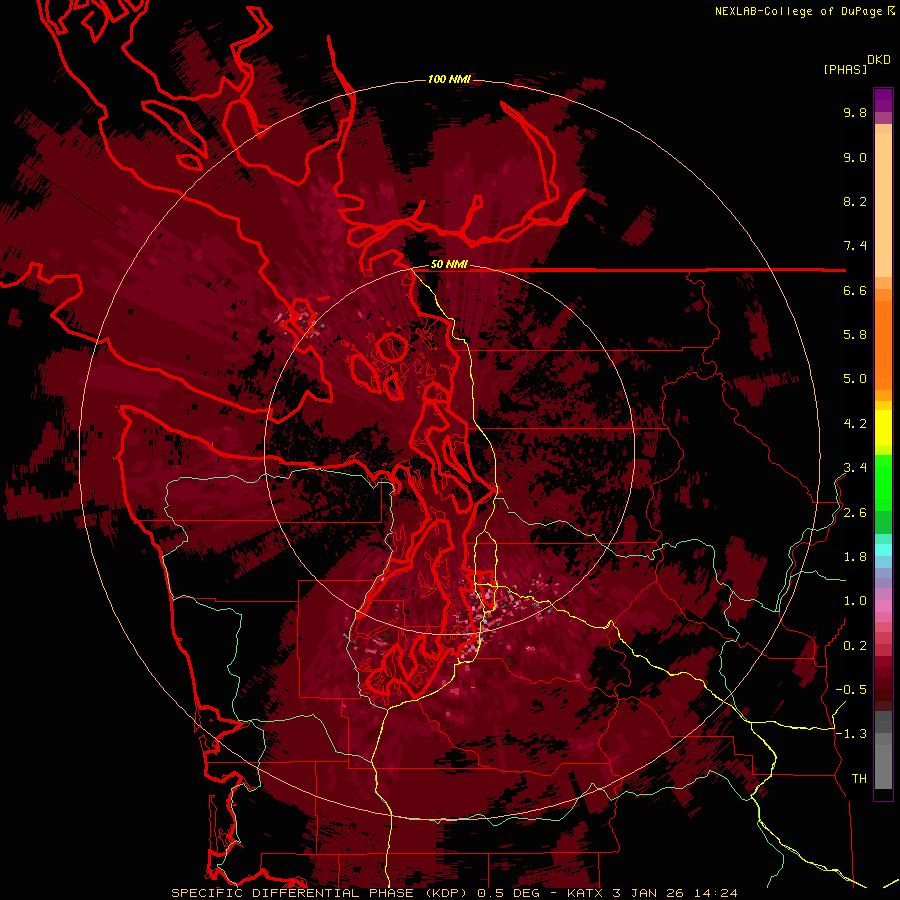Screen dimensions: 900x900
Task: Click the -0.5 color scale value
Action: [x=851, y=689]
